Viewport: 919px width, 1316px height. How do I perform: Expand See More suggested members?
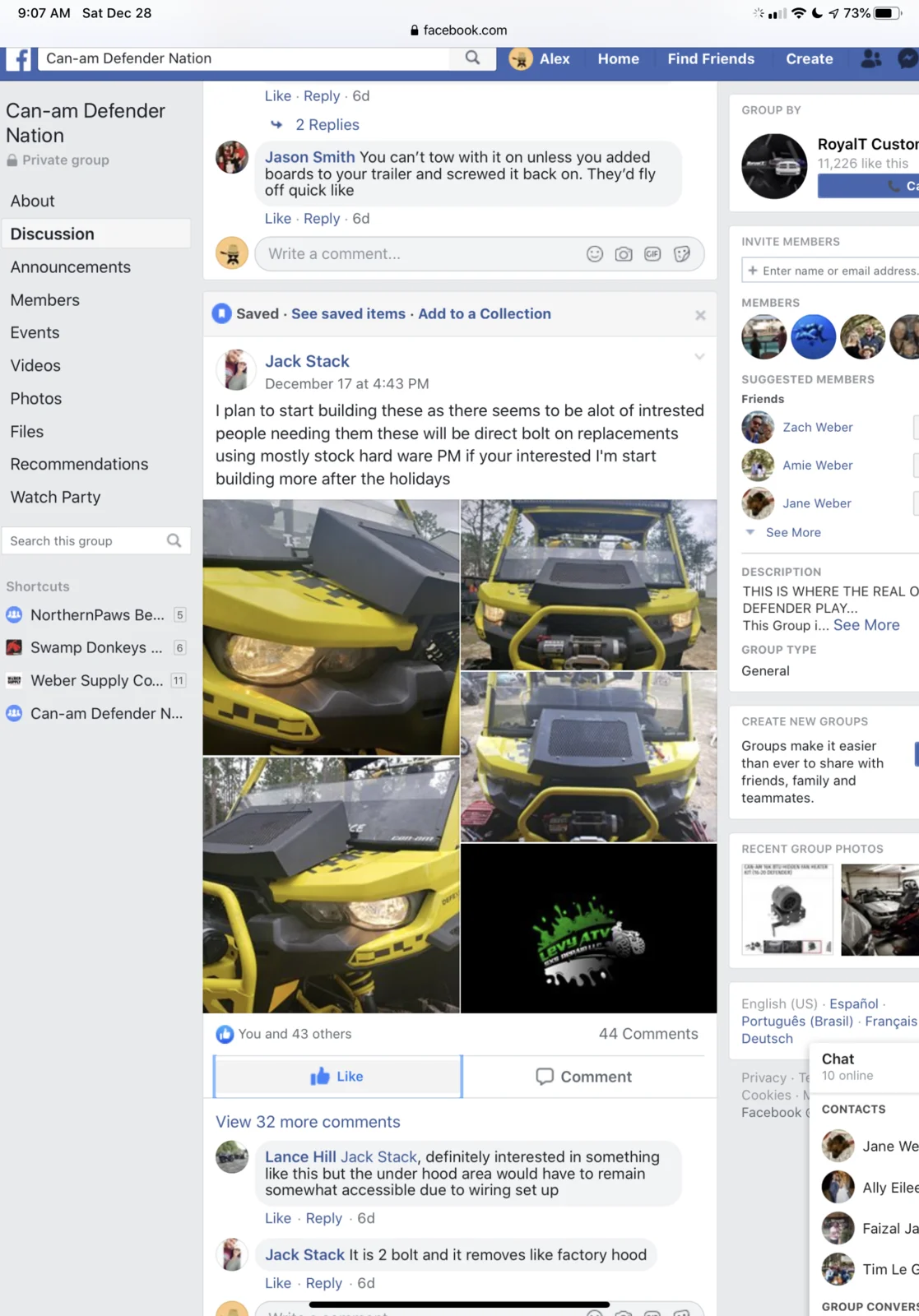tap(793, 533)
